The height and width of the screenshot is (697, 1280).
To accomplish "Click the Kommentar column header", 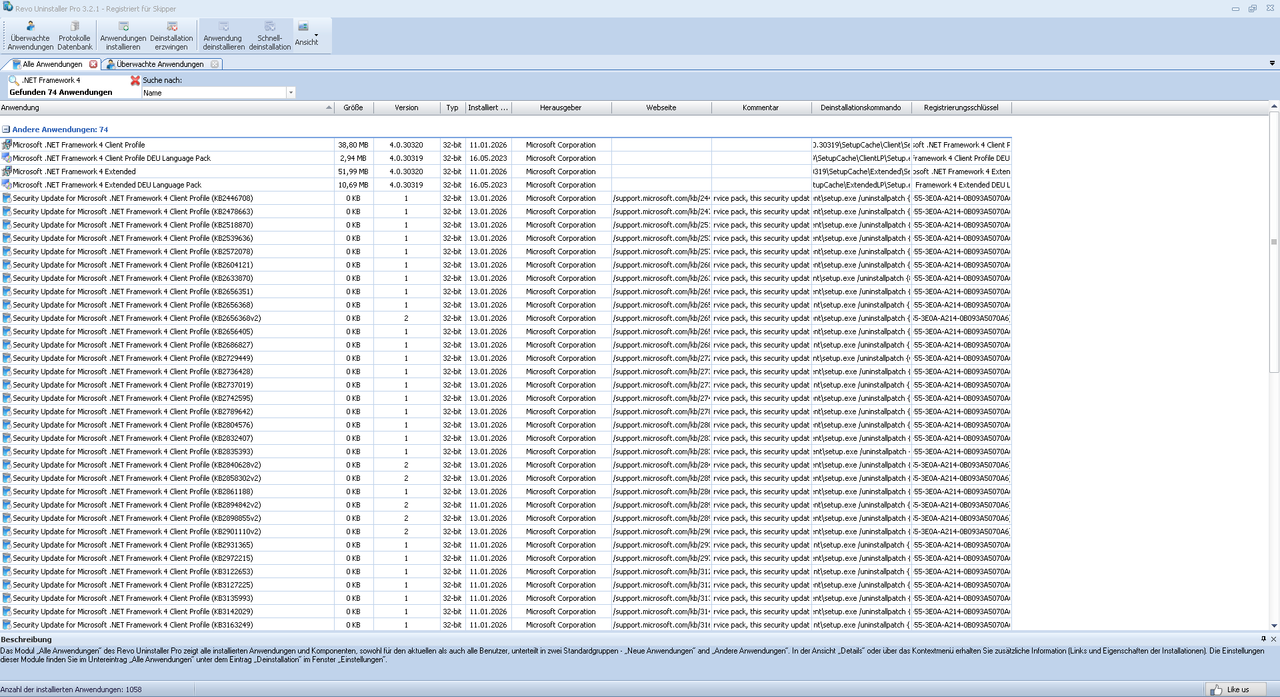I will (x=761, y=108).
